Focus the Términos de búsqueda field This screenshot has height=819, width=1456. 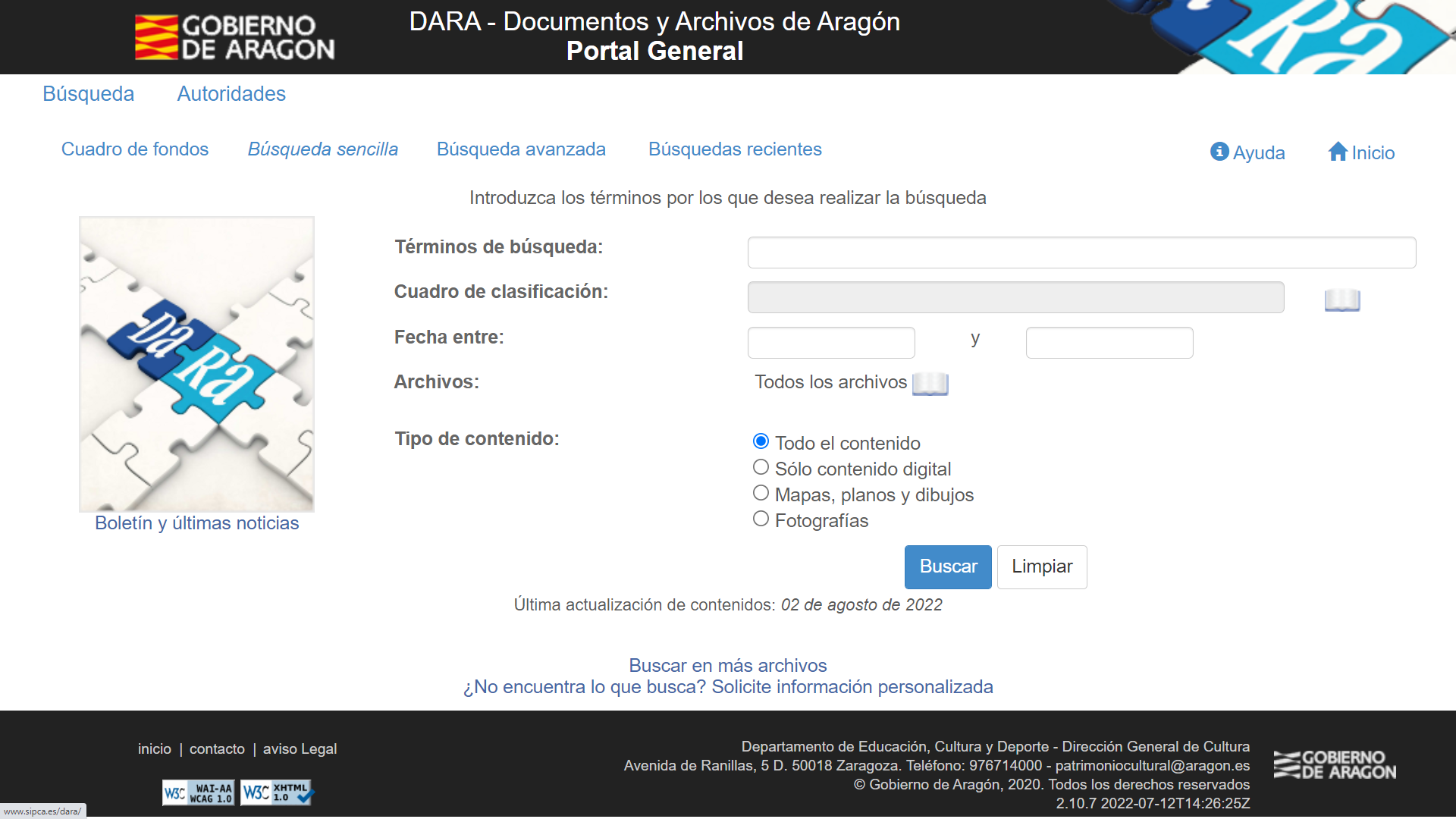pyautogui.click(x=1081, y=253)
